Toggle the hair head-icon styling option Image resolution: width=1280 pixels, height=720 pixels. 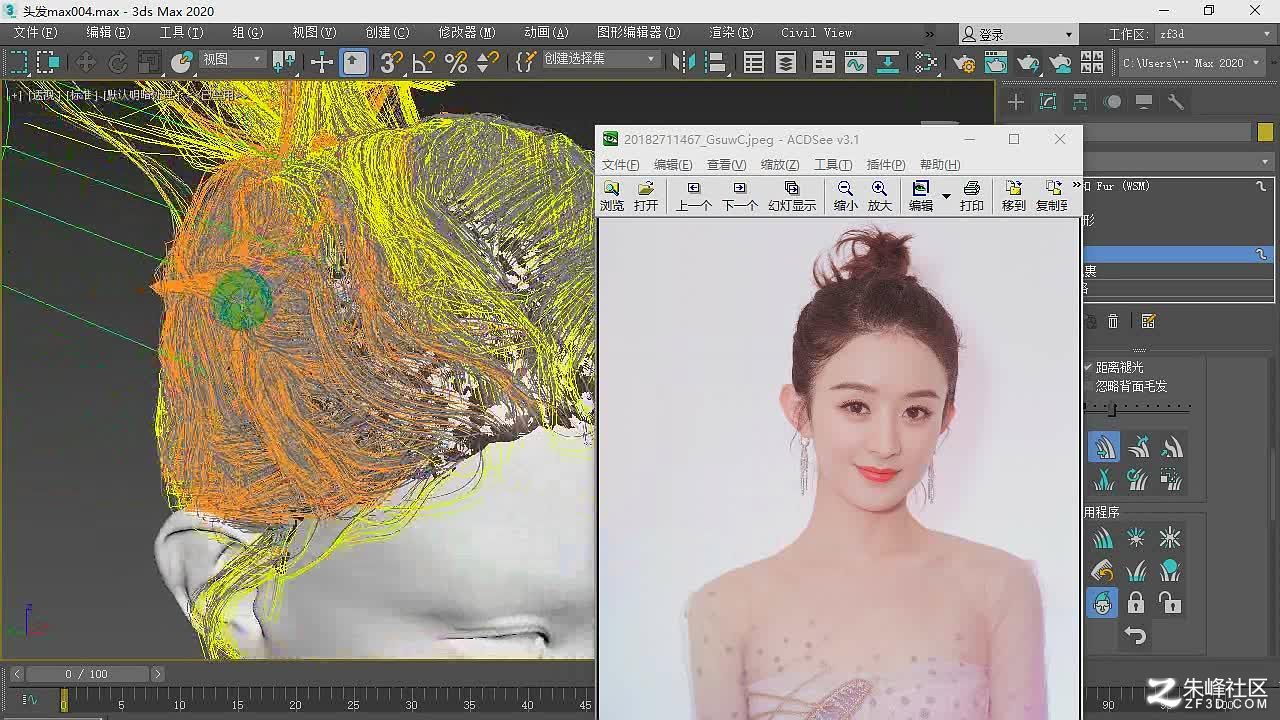click(1103, 603)
